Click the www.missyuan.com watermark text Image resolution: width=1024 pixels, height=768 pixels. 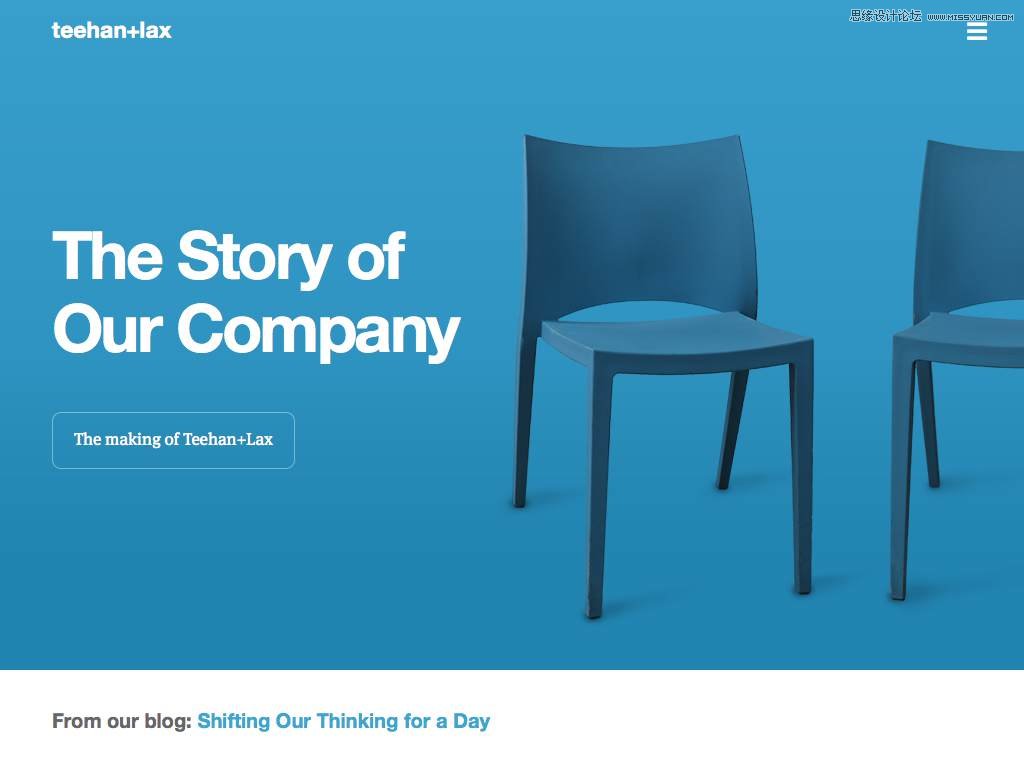970,17
